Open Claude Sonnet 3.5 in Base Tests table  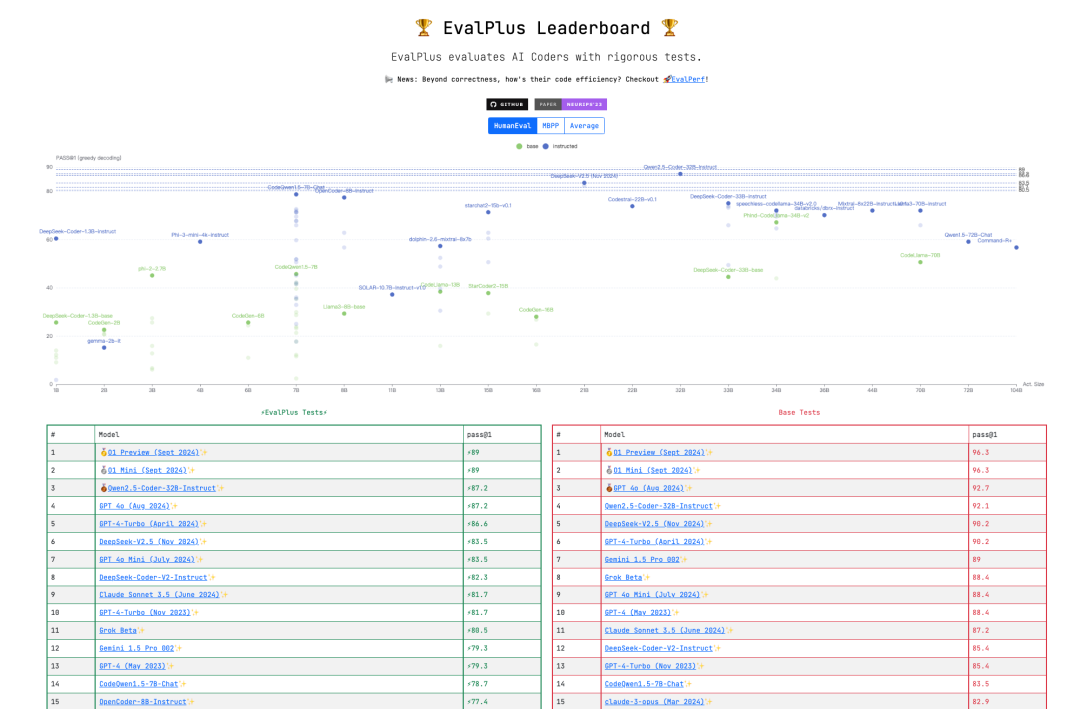tap(665, 630)
